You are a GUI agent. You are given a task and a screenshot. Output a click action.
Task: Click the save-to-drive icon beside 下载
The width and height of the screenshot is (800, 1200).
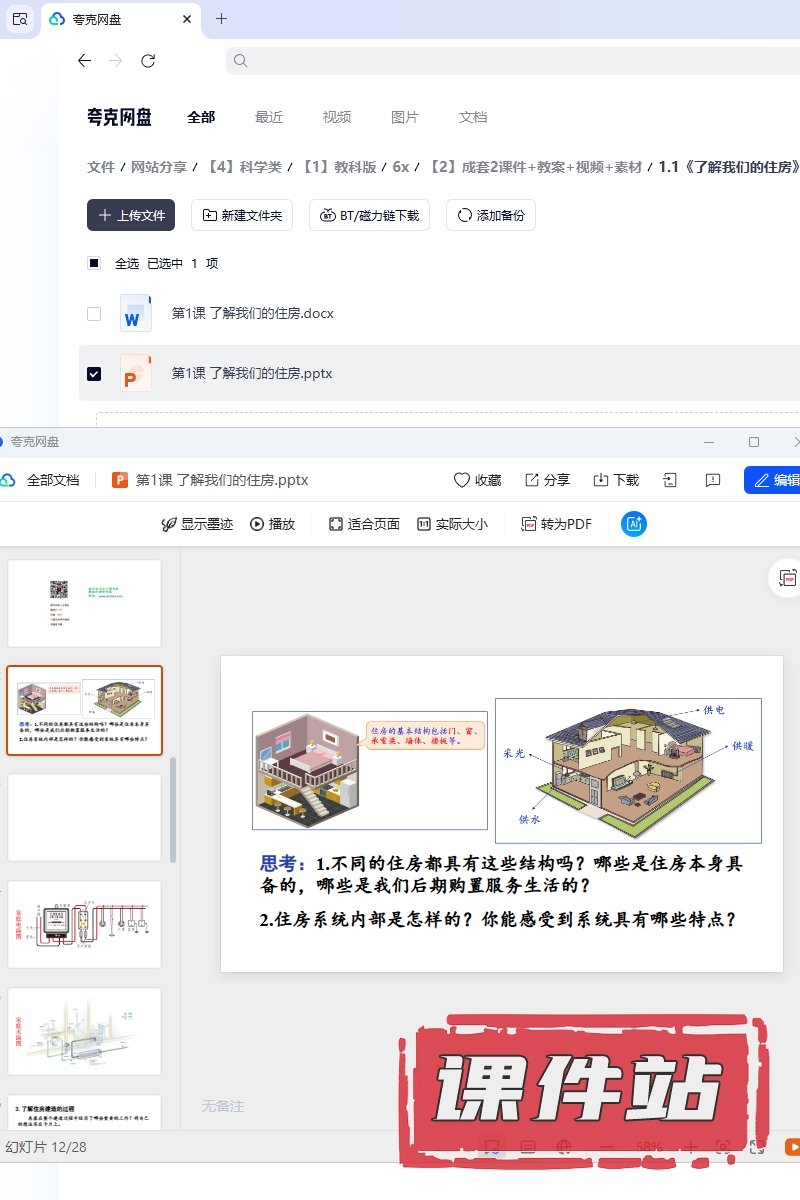670,480
